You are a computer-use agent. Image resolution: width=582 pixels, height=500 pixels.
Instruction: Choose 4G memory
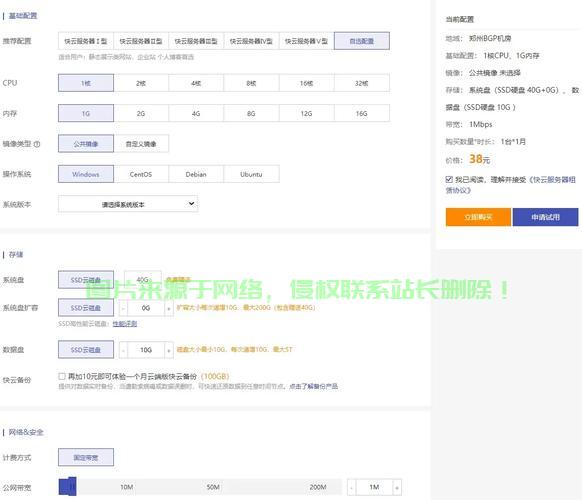[x=196, y=113]
